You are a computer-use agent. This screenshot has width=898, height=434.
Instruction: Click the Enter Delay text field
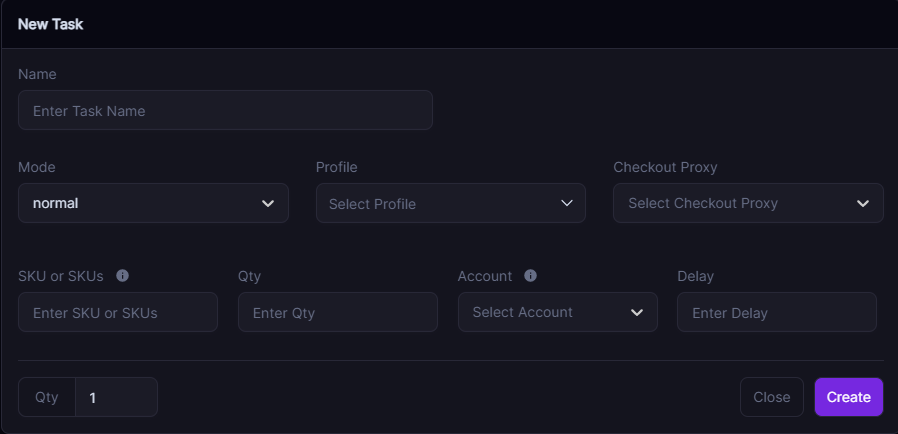click(x=777, y=312)
